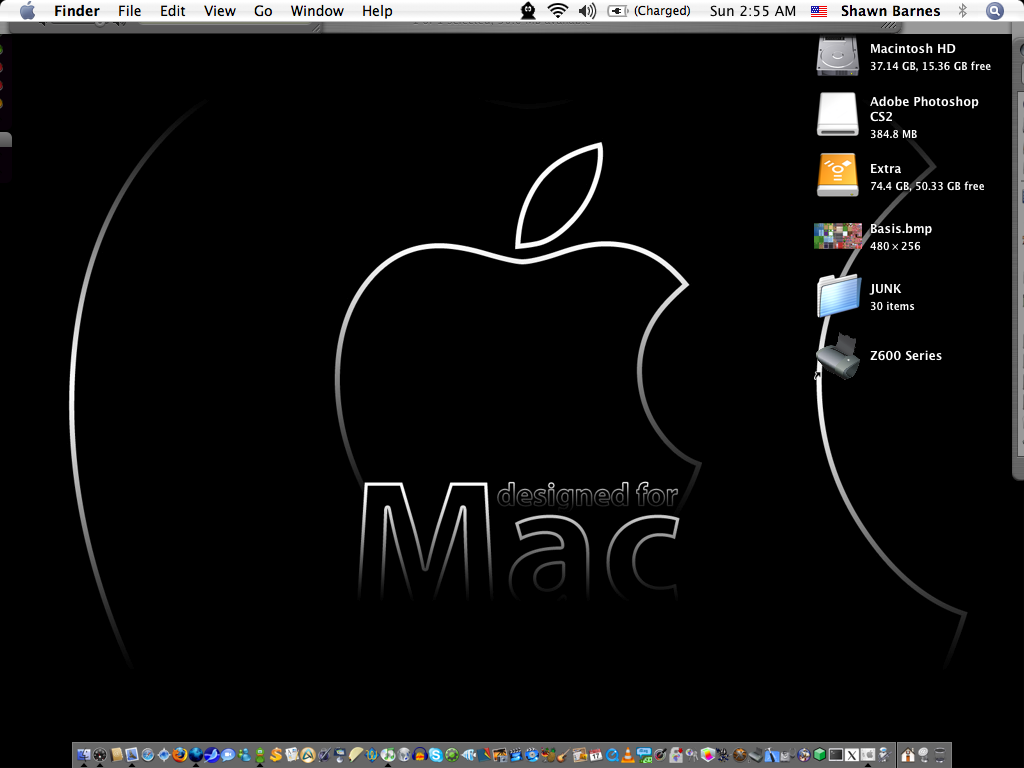Image resolution: width=1024 pixels, height=768 pixels.
Task: Click the Sun 2:55 AM clock
Action: point(753,11)
